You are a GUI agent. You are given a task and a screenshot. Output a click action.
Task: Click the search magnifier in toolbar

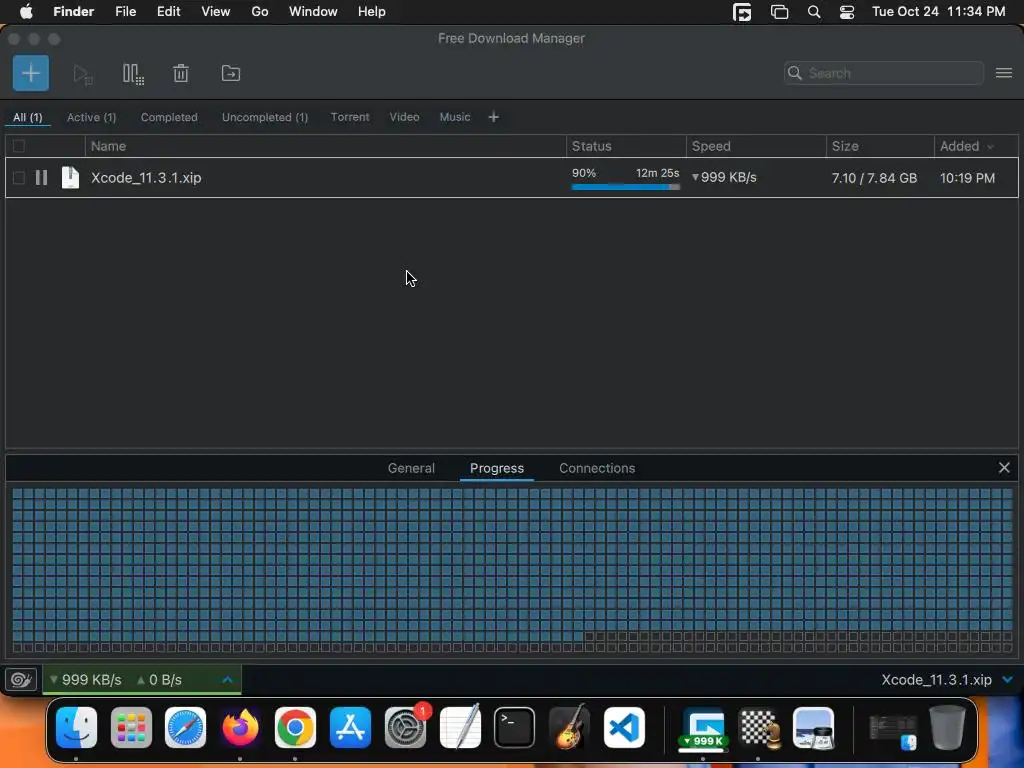coord(795,73)
